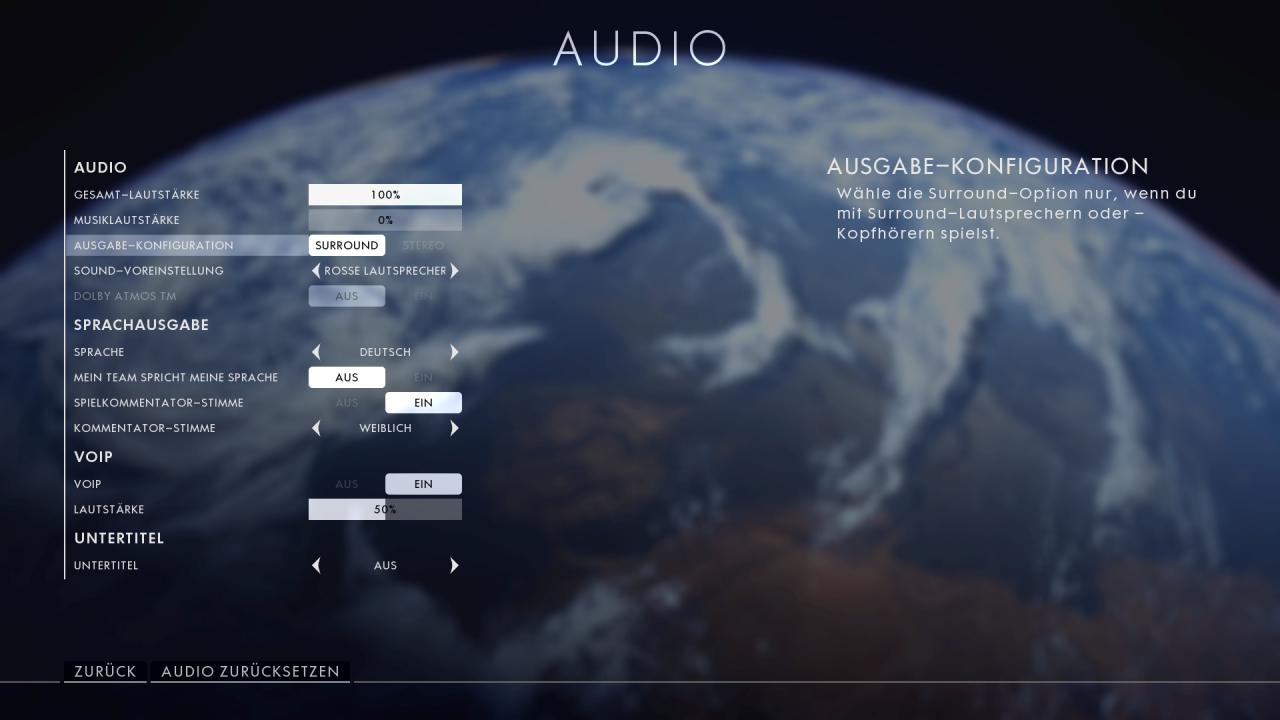The height and width of the screenshot is (720, 1280).
Task: Select the Kommentator-Stimme row label
Action: point(145,428)
